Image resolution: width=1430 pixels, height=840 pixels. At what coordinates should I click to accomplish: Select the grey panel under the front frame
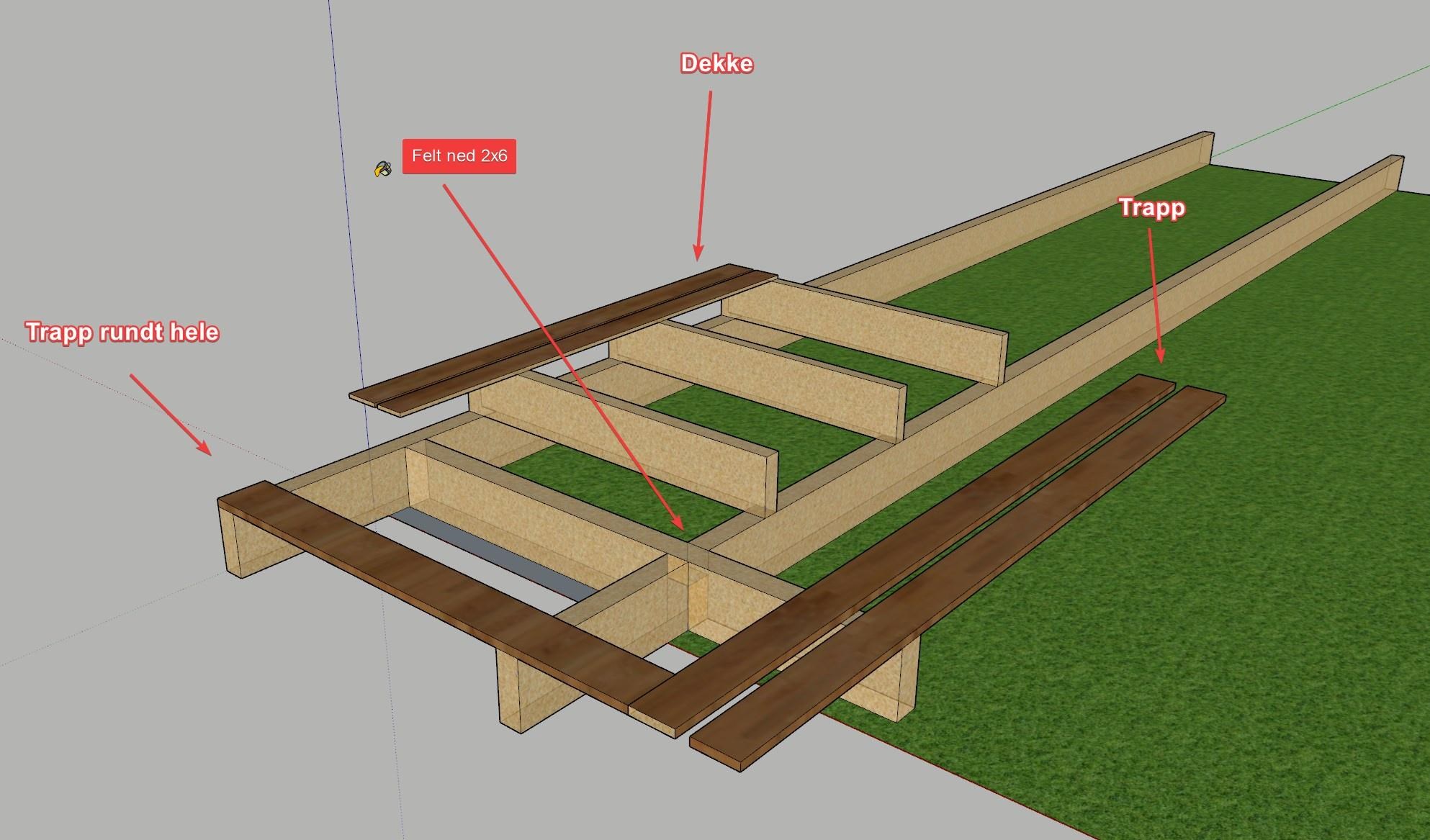pyautogui.click(x=490, y=551)
